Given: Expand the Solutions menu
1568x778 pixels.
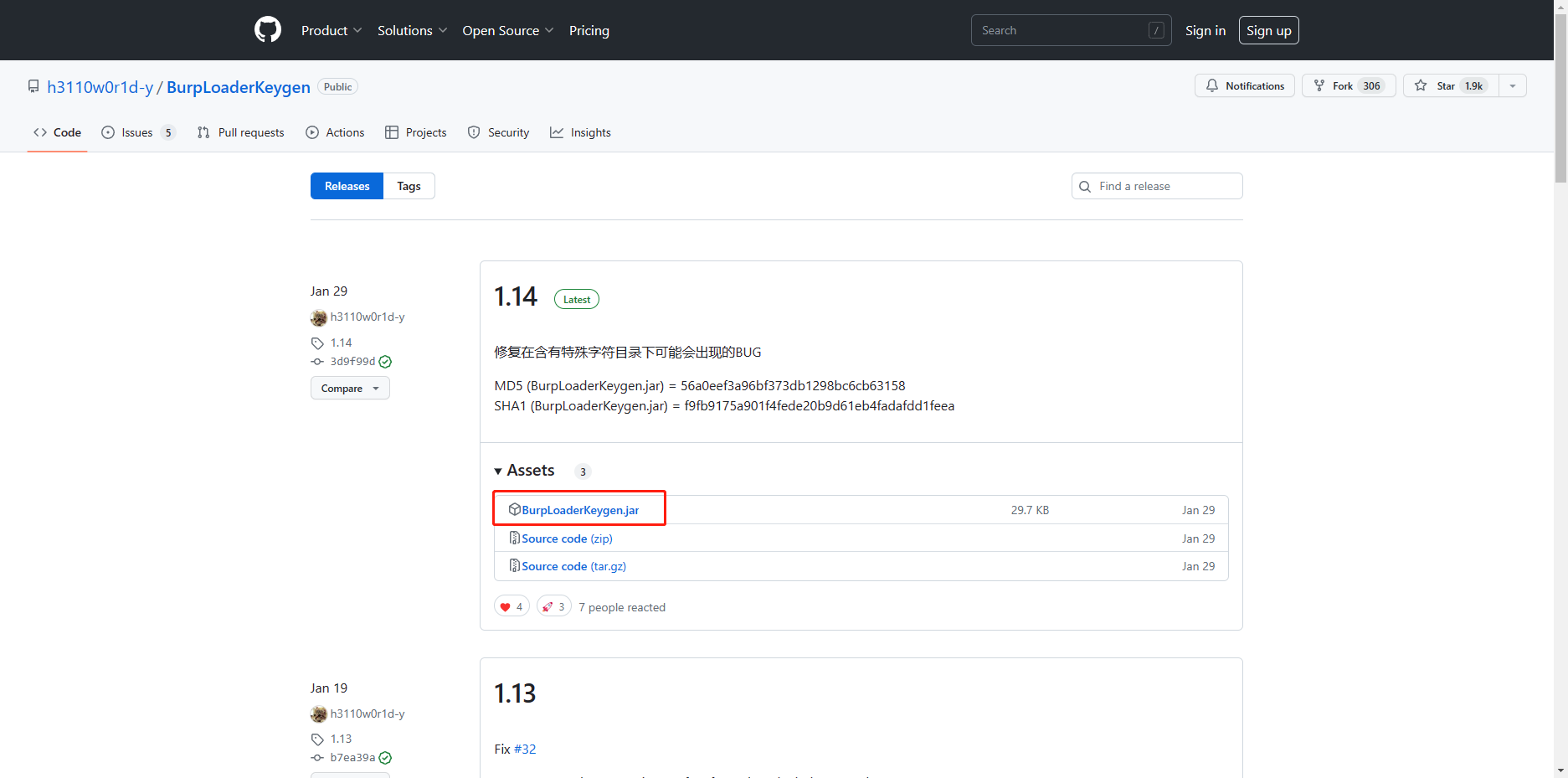Looking at the screenshot, I should 412,30.
